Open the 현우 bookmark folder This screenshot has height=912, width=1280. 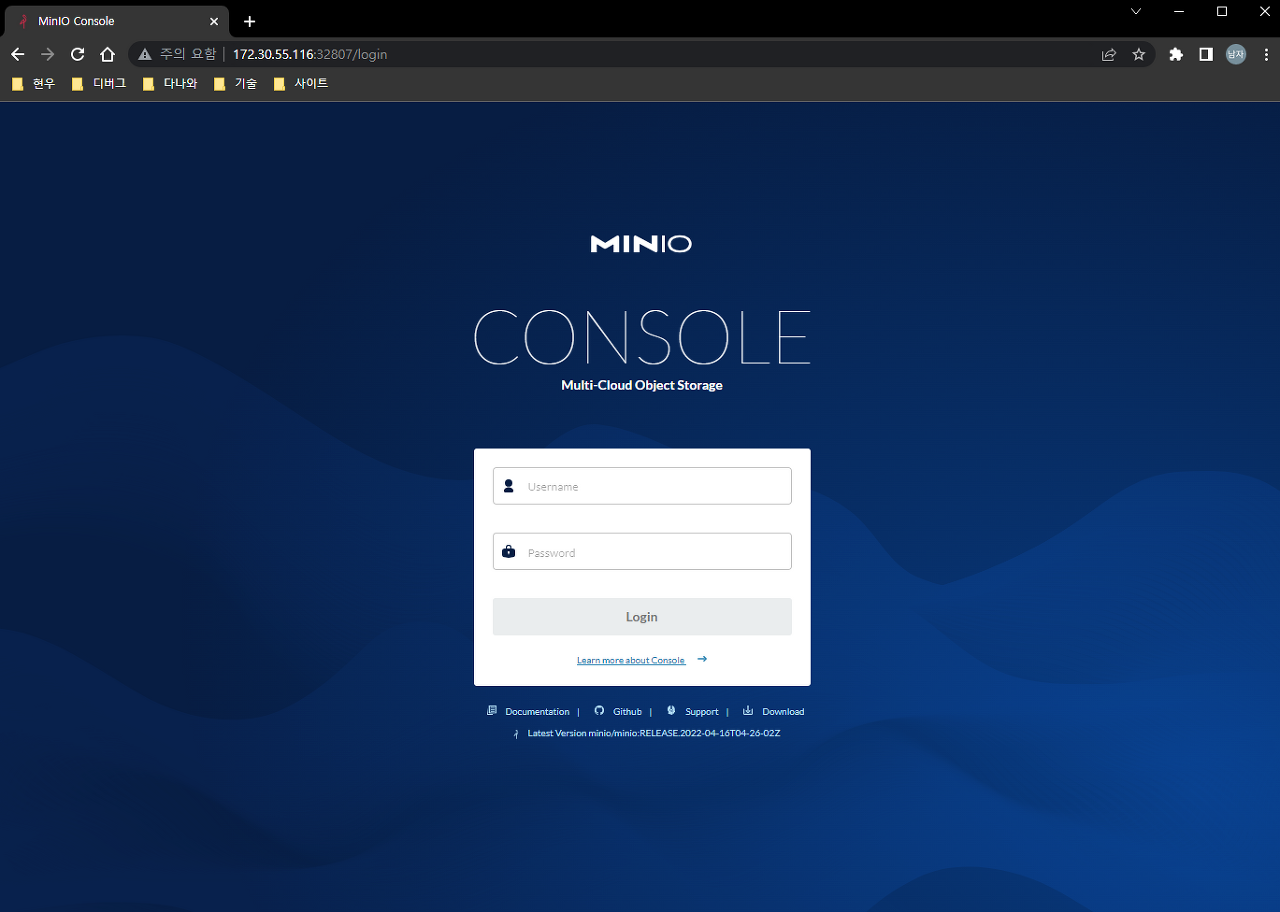pyautogui.click(x=34, y=84)
